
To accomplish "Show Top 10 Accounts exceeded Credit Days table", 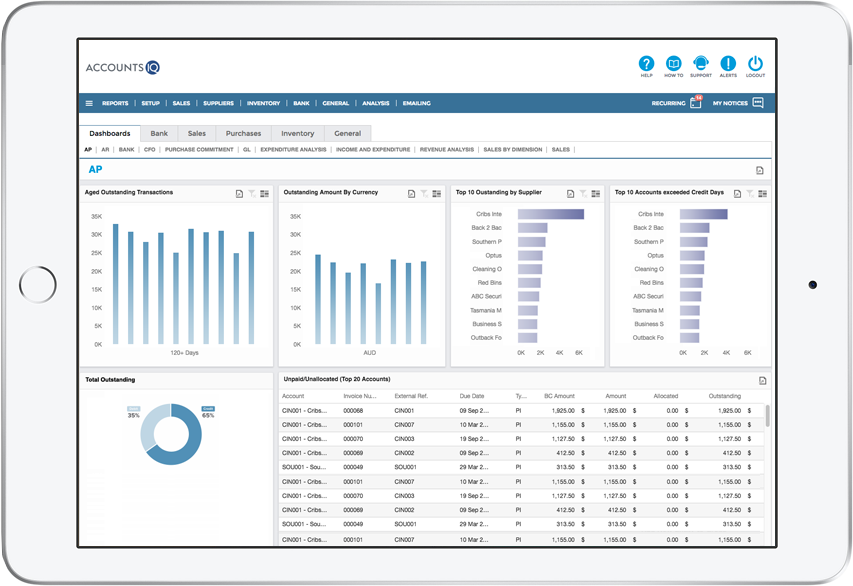I will coord(763,194).
